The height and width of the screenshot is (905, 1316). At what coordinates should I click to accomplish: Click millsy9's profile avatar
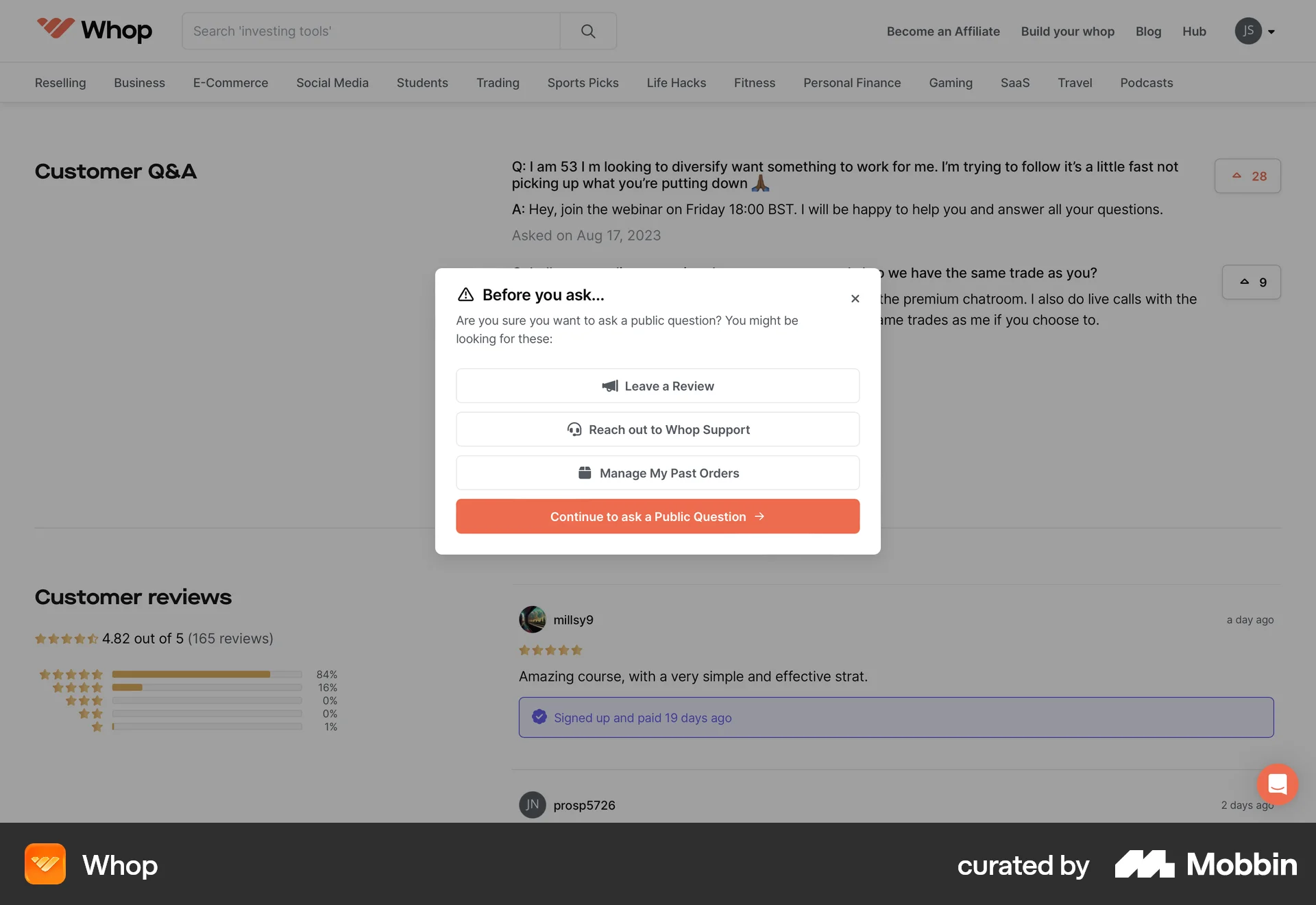click(532, 619)
